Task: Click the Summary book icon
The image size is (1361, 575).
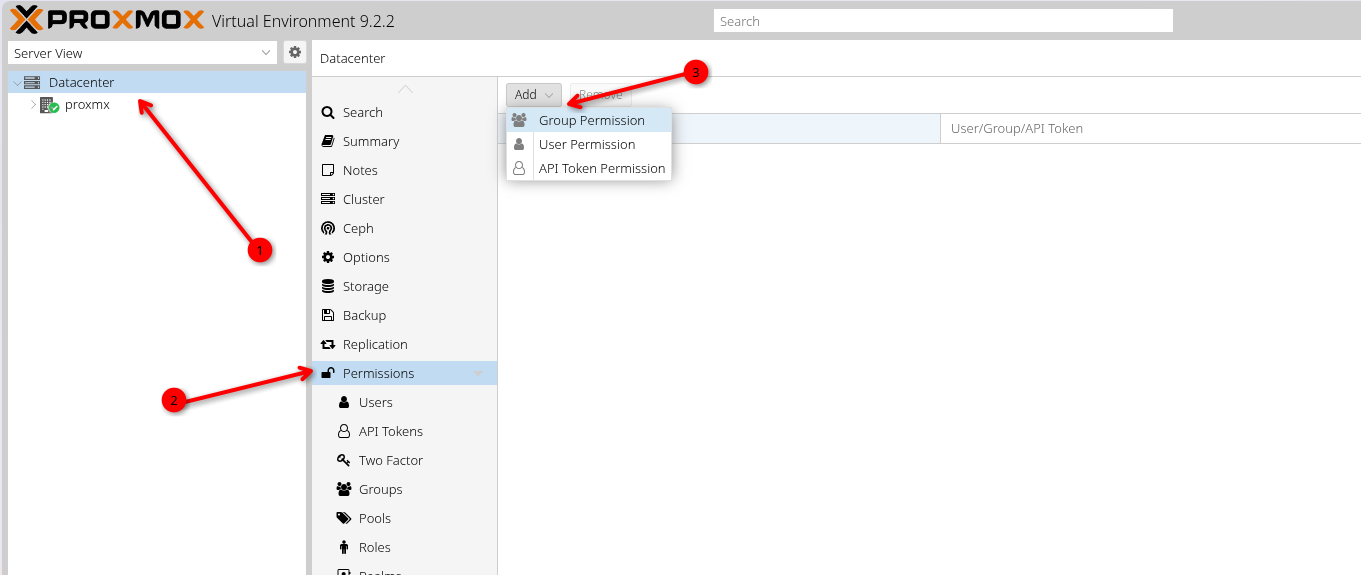Action: [x=327, y=142]
